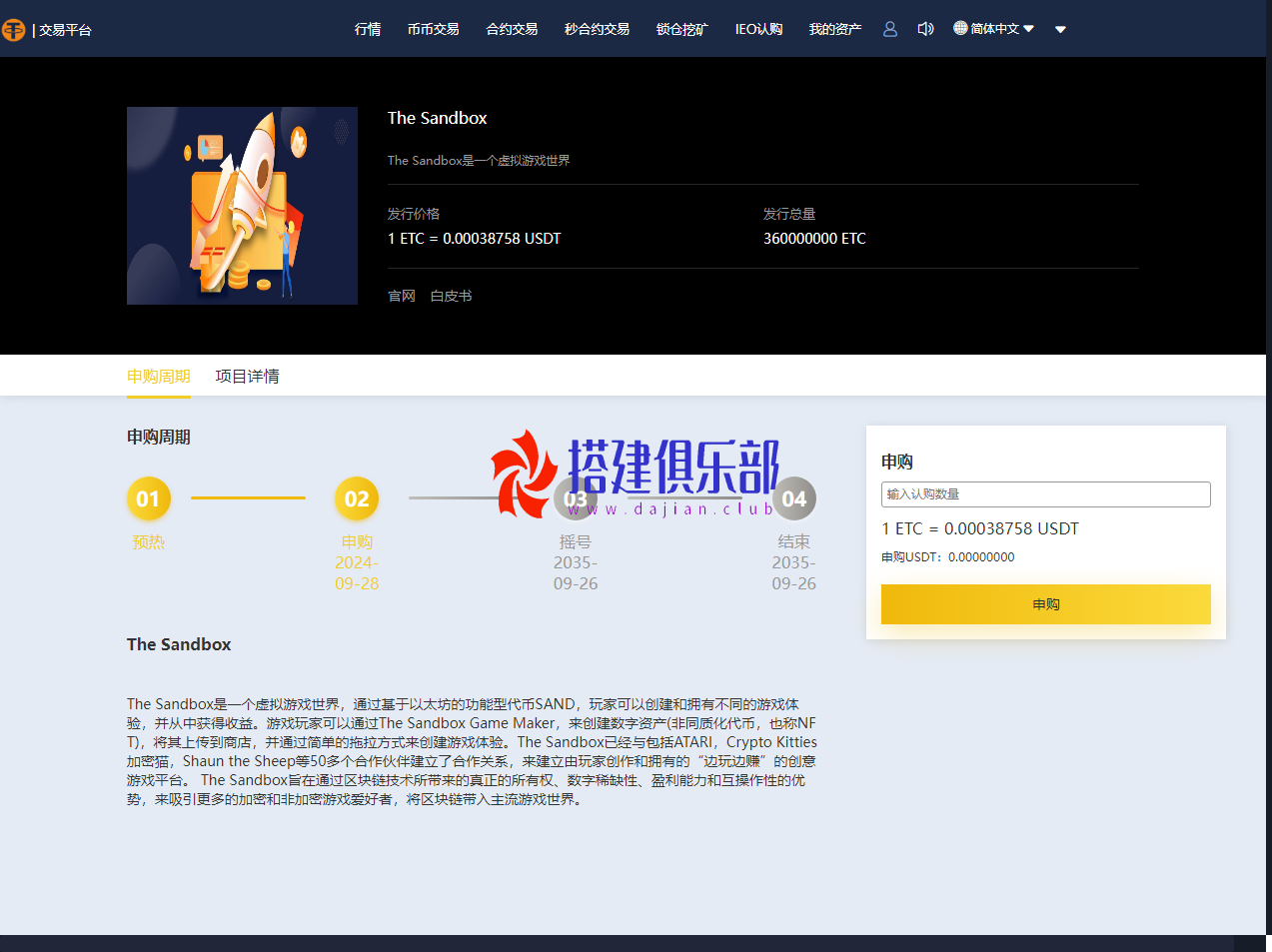Click step 02 申购 circle
1272x952 pixels.
click(x=357, y=498)
